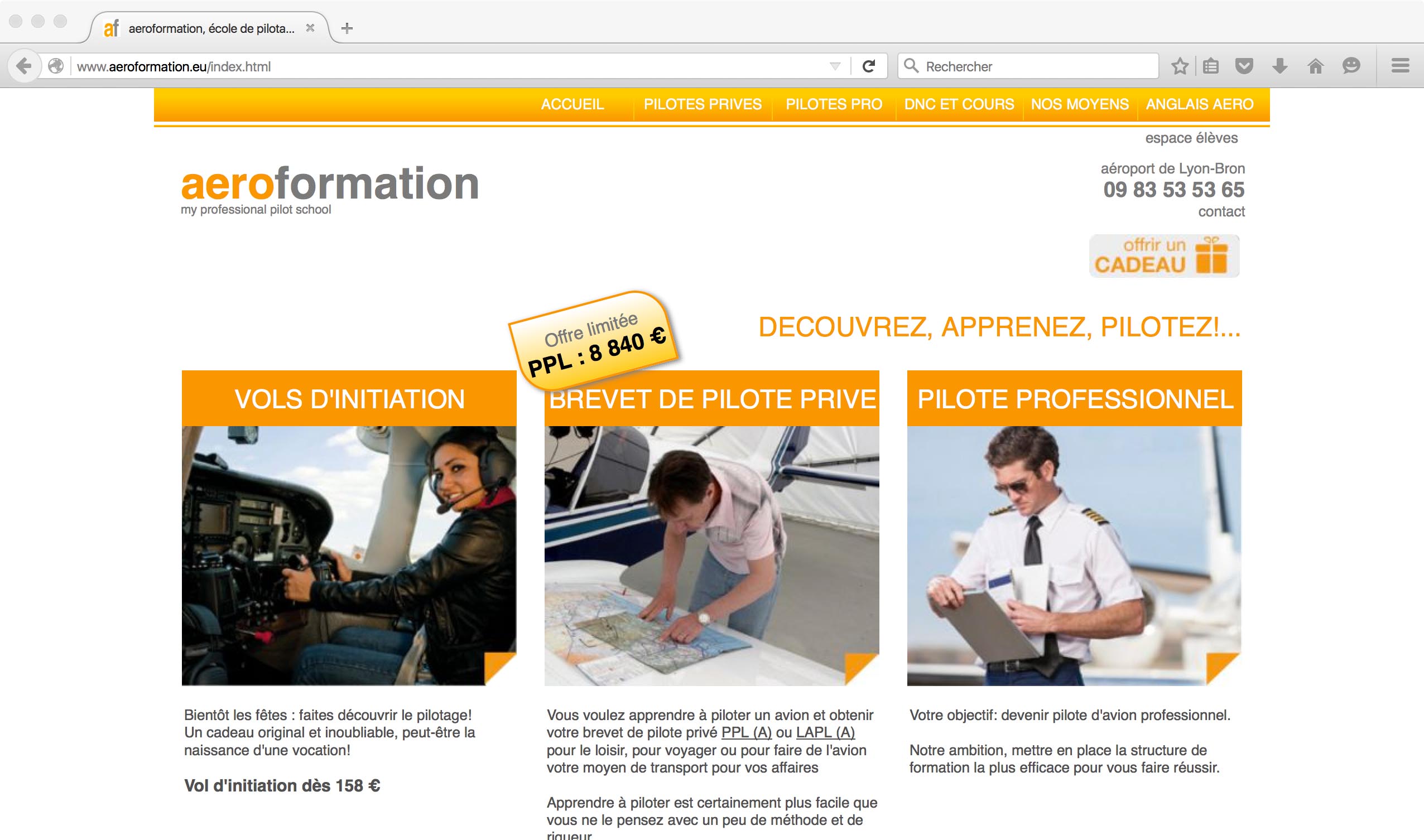The height and width of the screenshot is (840, 1424).
Task: Bookmark this page with the star icon
Action: coord(1180,66)
